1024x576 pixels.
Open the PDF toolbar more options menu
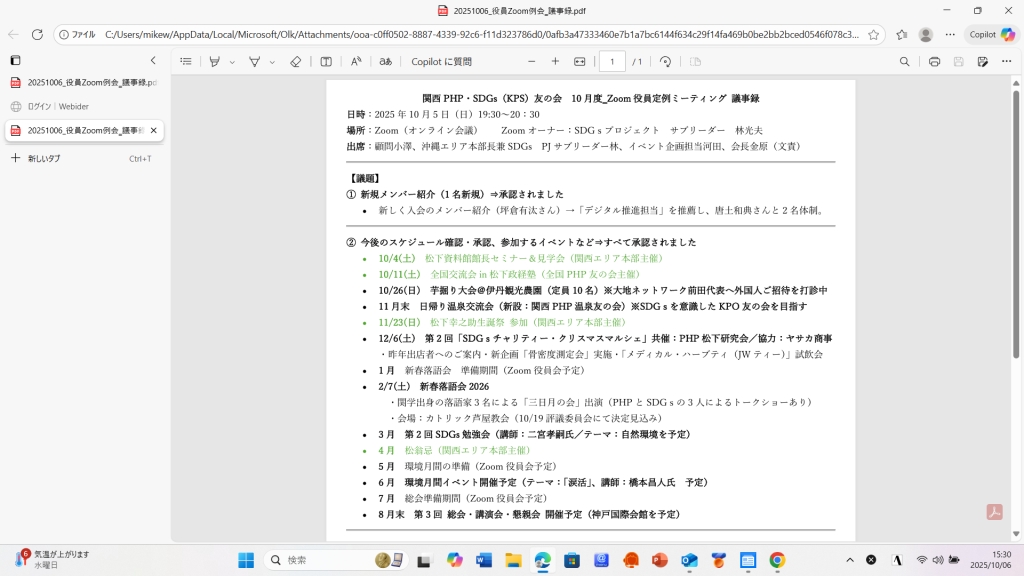(1006, 61)
